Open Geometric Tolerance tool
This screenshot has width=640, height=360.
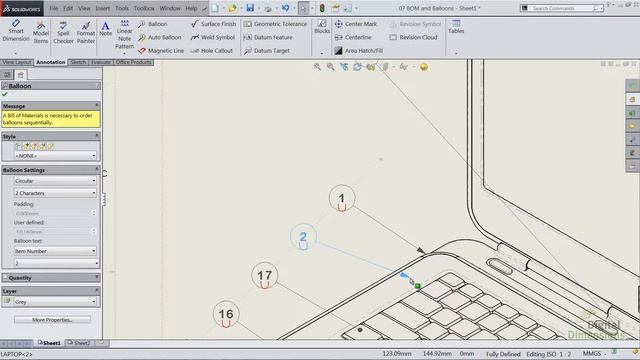point(275,24)
